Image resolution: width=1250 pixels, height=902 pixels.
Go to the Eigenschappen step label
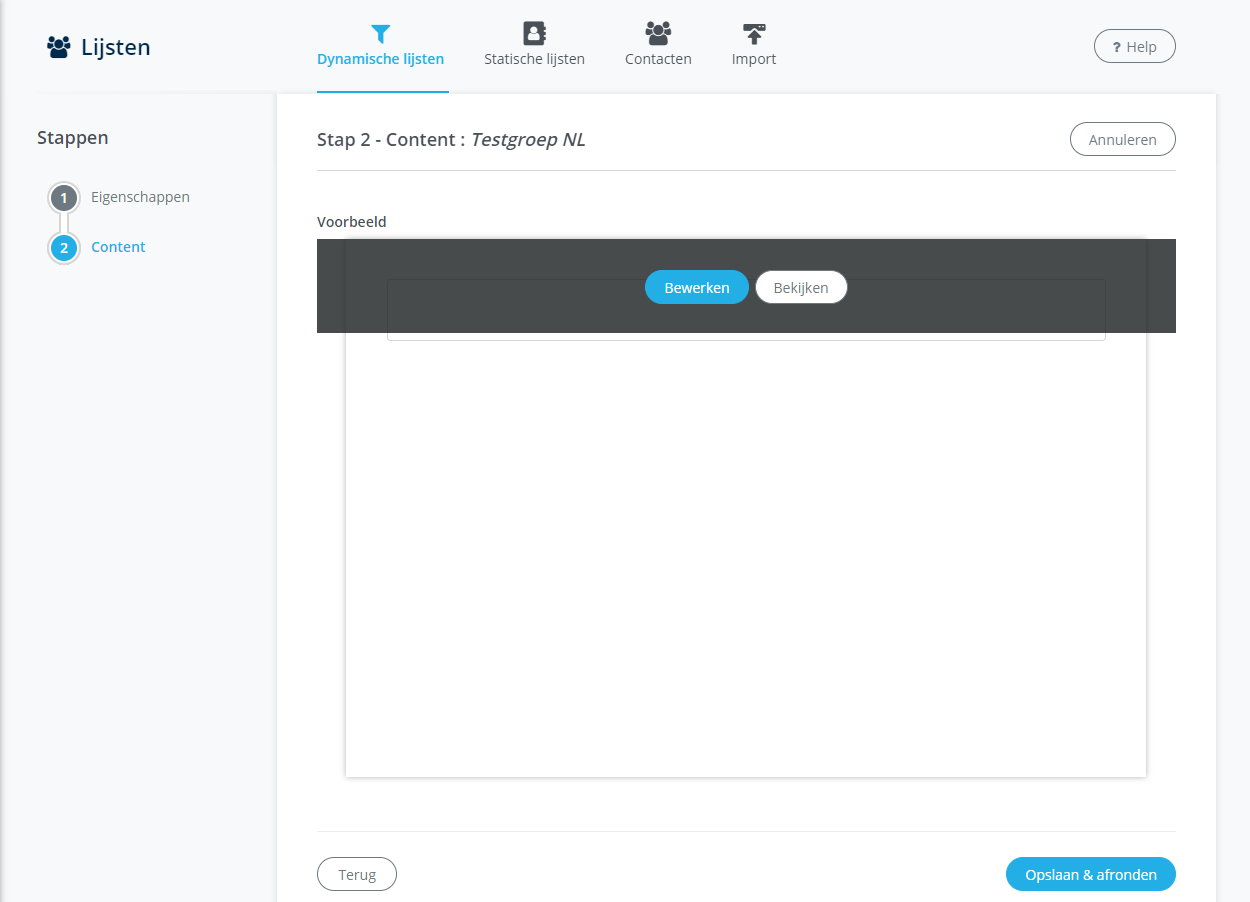point(140,197)
